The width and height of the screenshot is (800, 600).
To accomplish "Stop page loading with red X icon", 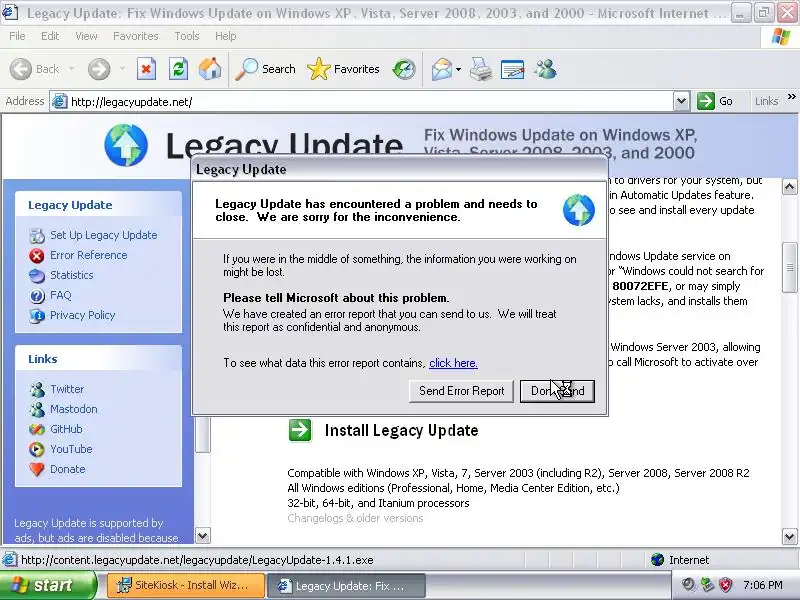I will tap(146, 69).
